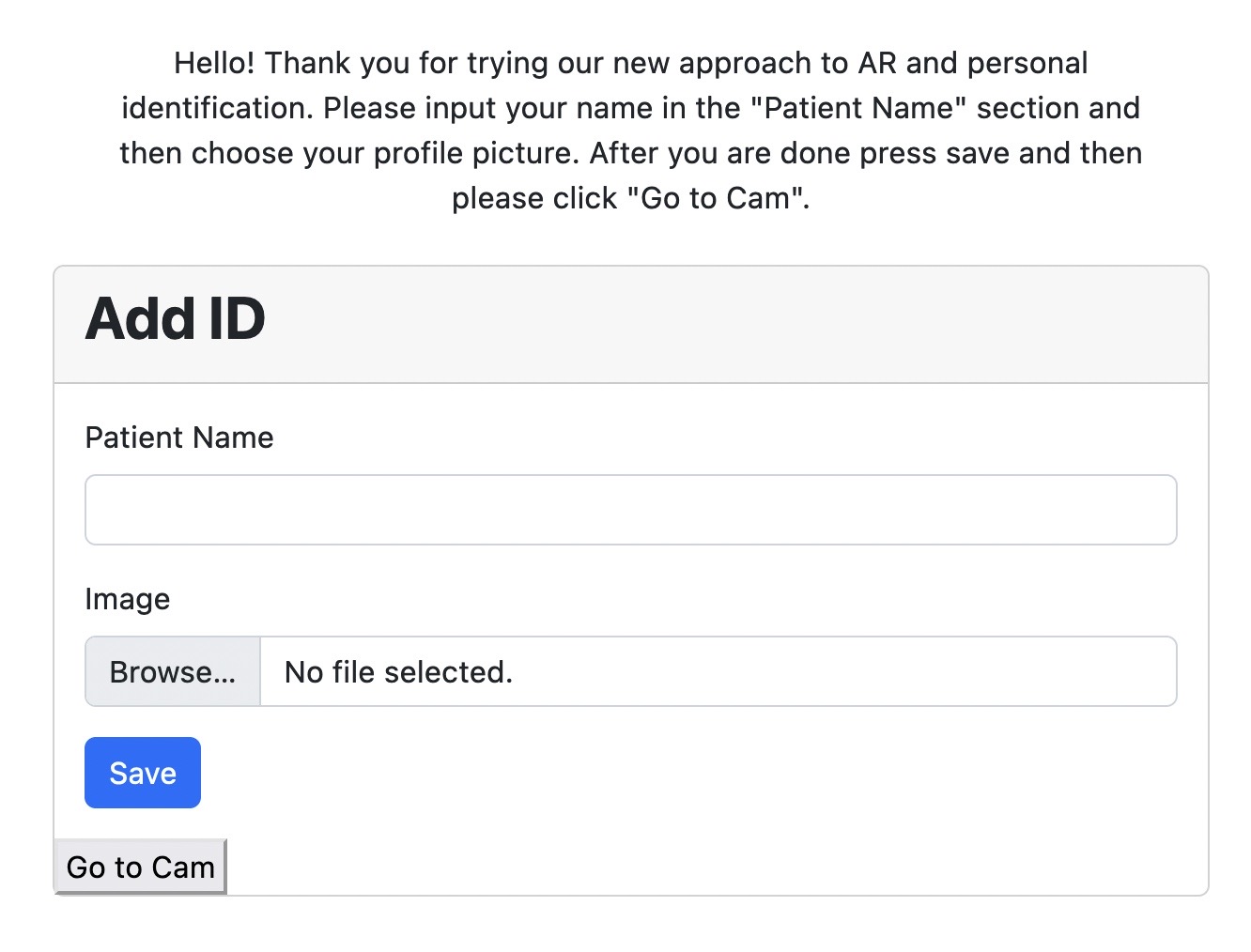
Task: Click blank card area beside Go to Cam
Action: click(x=714, y=867)
